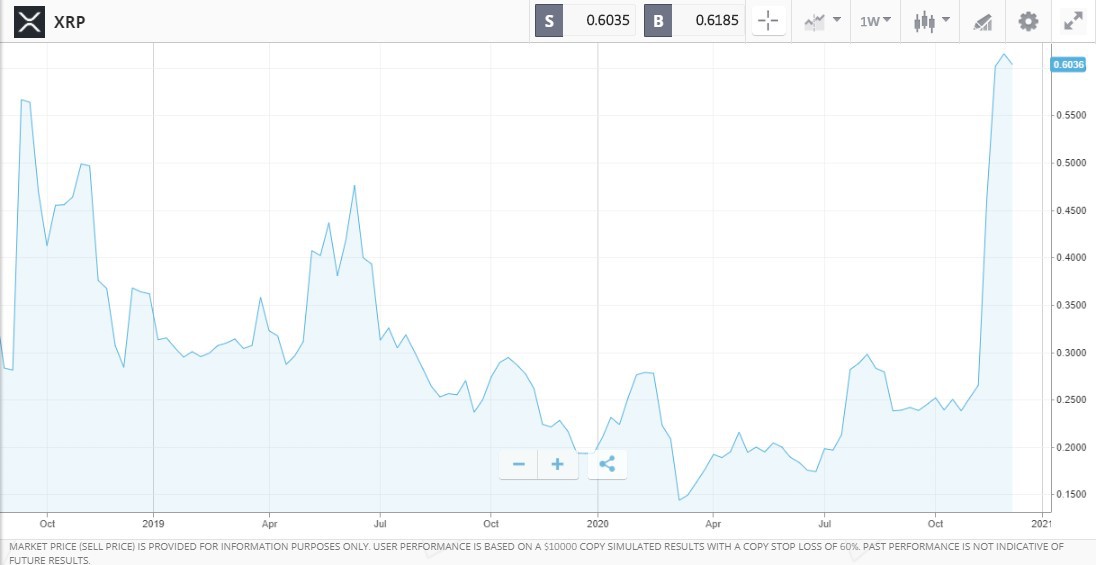The image size is (1096, 565).
Task: Open chart settings gear
Action: (1028, 21)
